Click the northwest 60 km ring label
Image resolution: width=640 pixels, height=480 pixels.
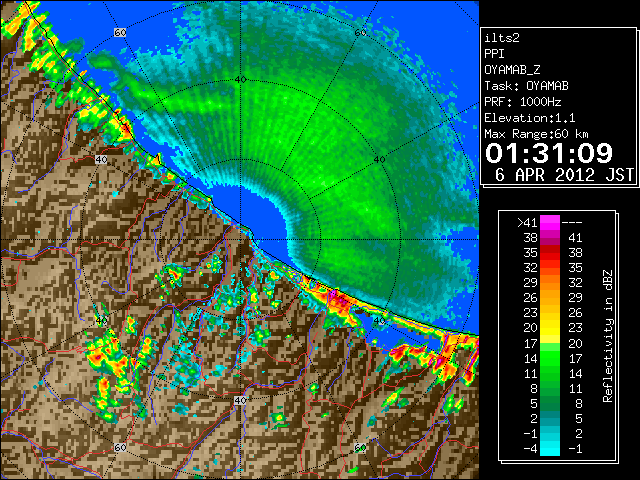pyautogui.click(x=120, y=33)
